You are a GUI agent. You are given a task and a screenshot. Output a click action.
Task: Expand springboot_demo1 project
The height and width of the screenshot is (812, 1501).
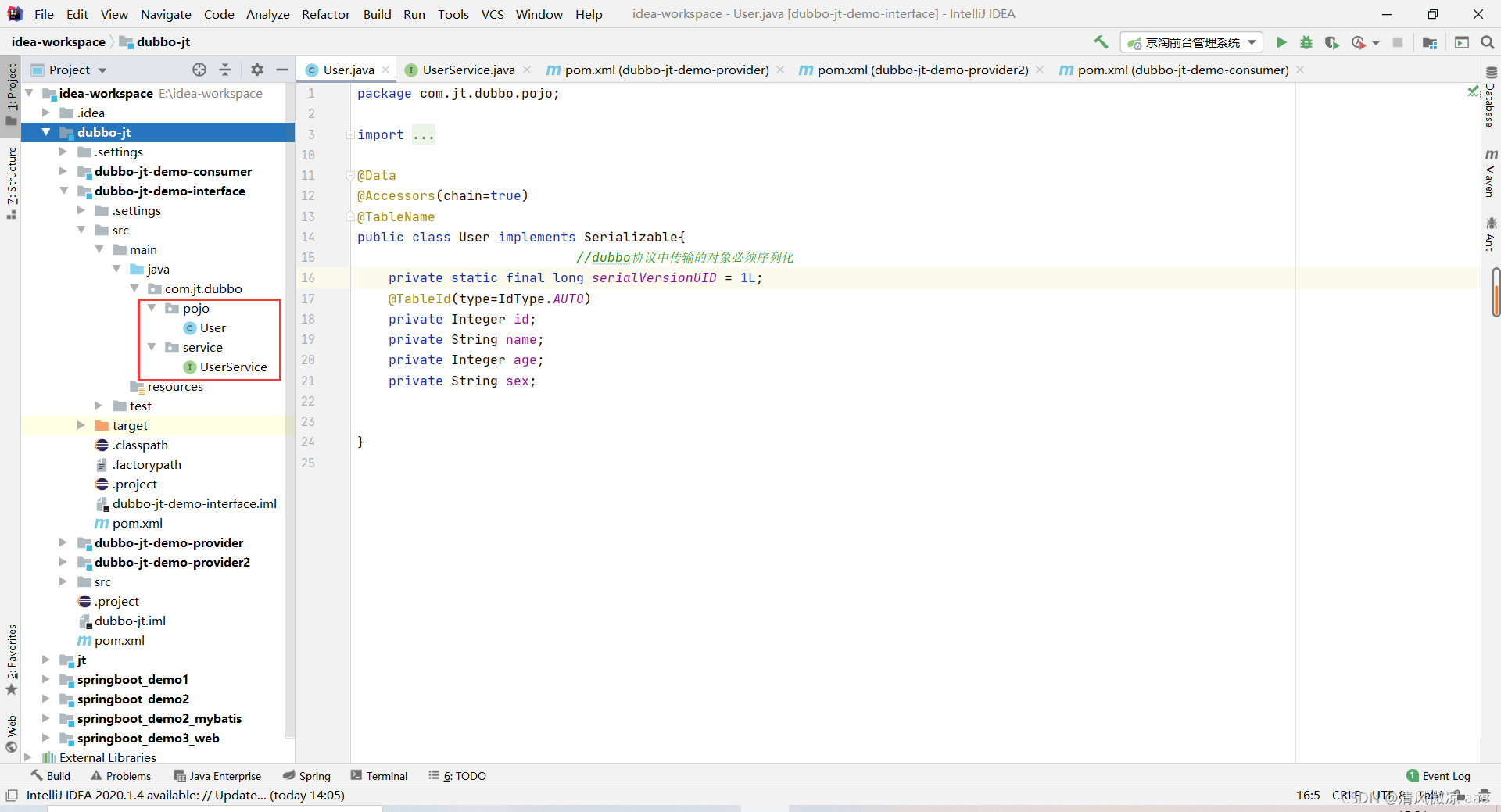(x=46, y=679)
